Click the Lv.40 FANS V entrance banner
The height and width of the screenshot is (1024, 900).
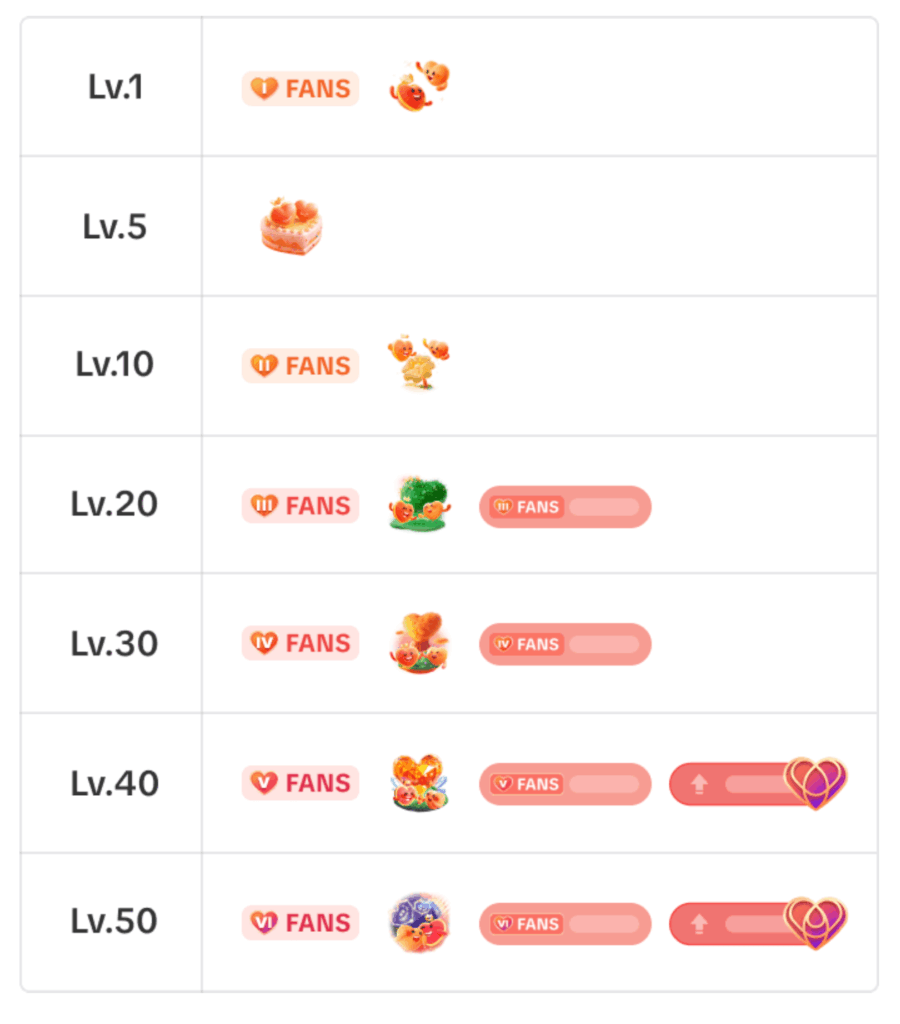(x=565, y=784)
